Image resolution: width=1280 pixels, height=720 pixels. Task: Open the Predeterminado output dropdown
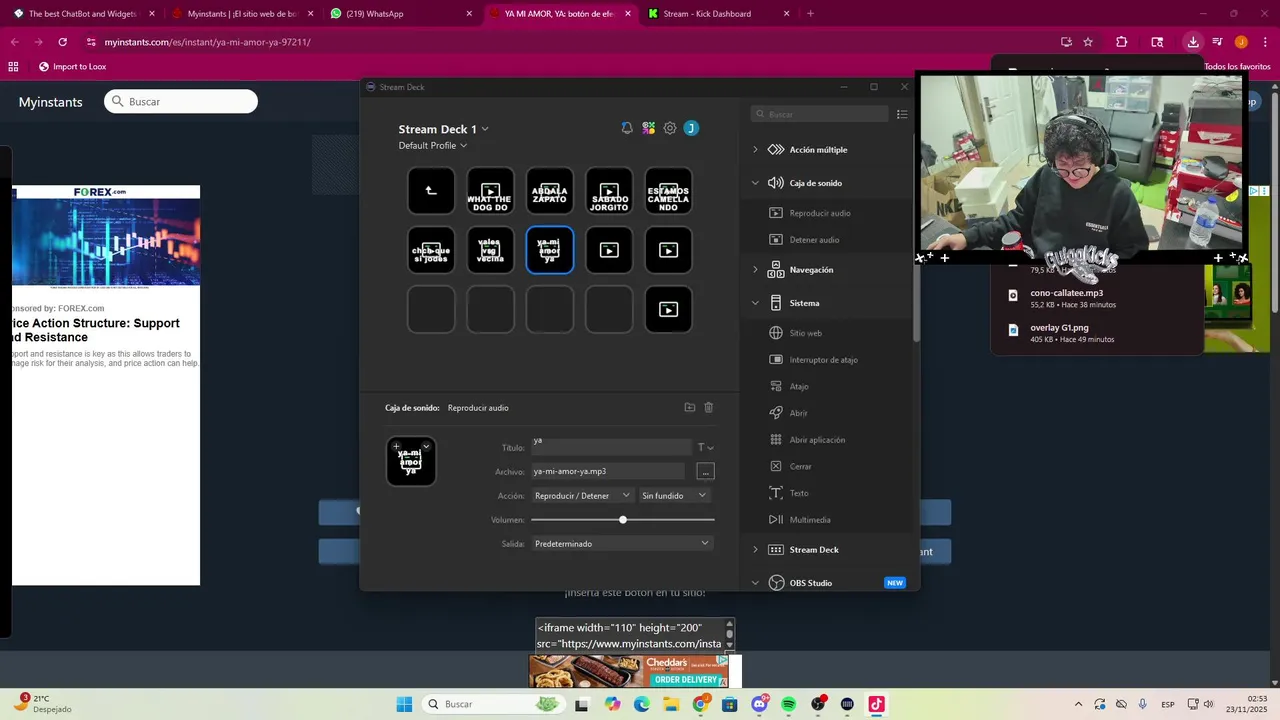[622, 543]
